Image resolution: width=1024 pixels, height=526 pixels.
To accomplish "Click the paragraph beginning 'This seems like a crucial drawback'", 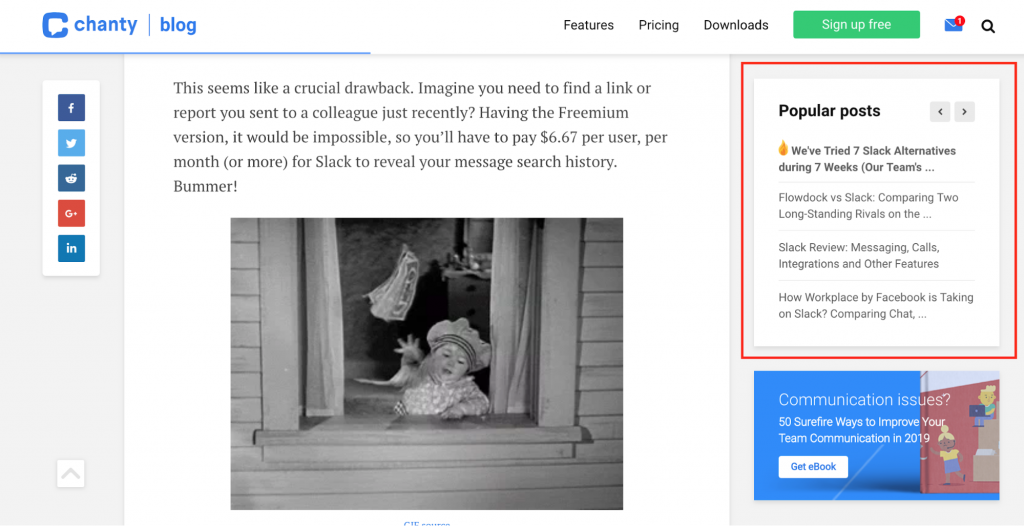I will click(x=421, y=138).
